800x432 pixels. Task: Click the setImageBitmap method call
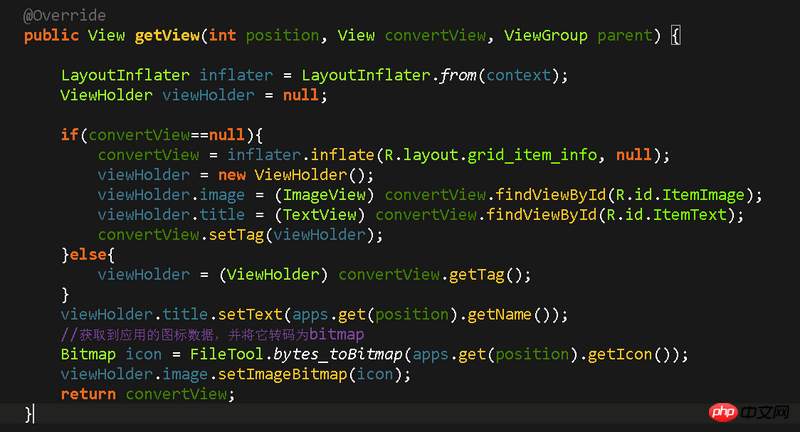[x=283, y=373]
